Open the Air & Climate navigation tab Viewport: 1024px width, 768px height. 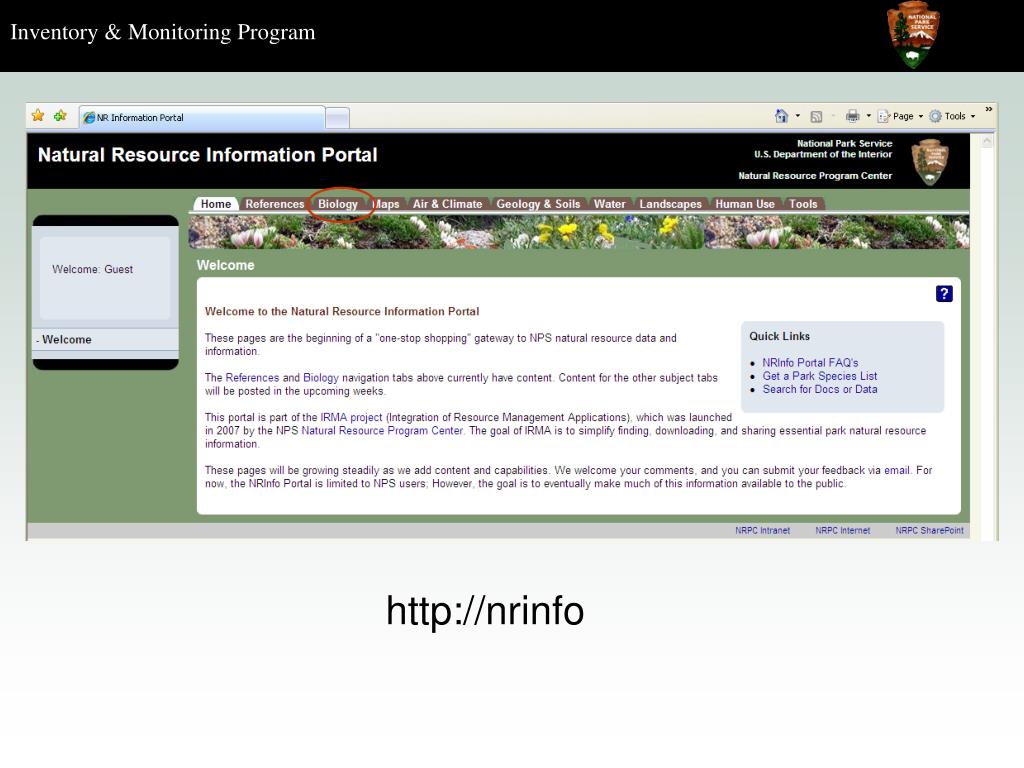[447, 204]
